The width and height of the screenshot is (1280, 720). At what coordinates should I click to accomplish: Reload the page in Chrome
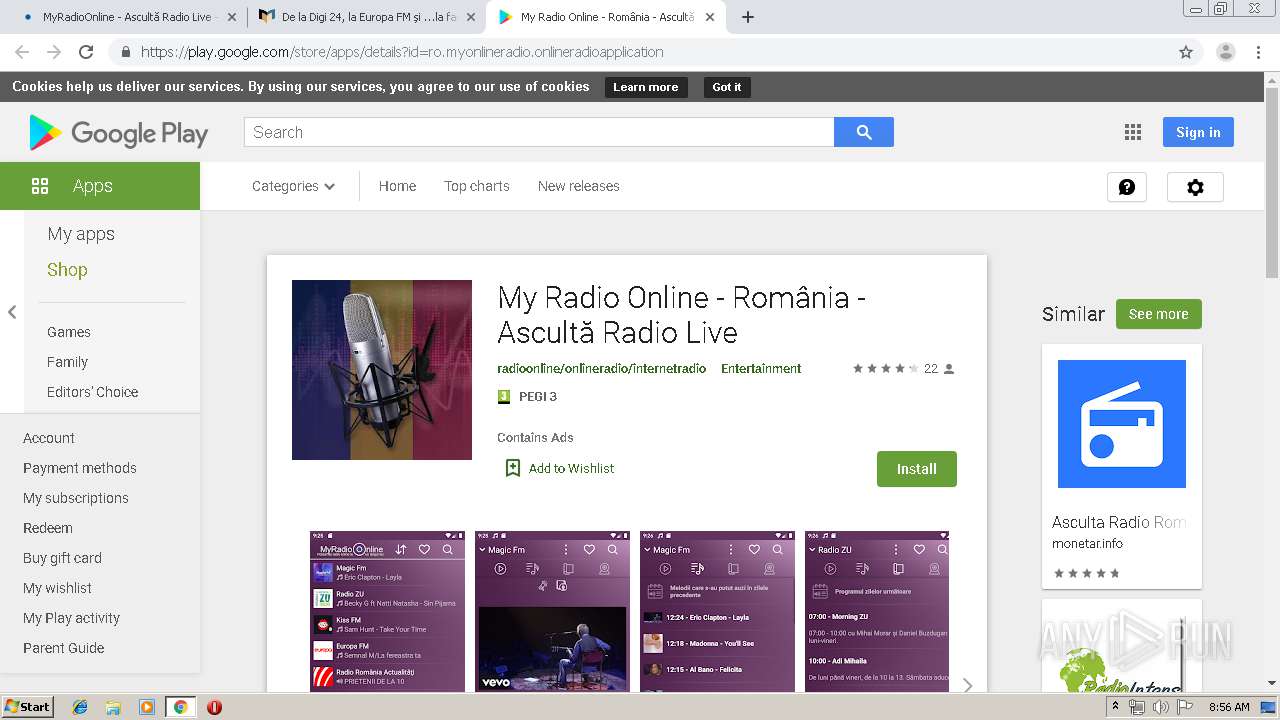tap(86, 52)
